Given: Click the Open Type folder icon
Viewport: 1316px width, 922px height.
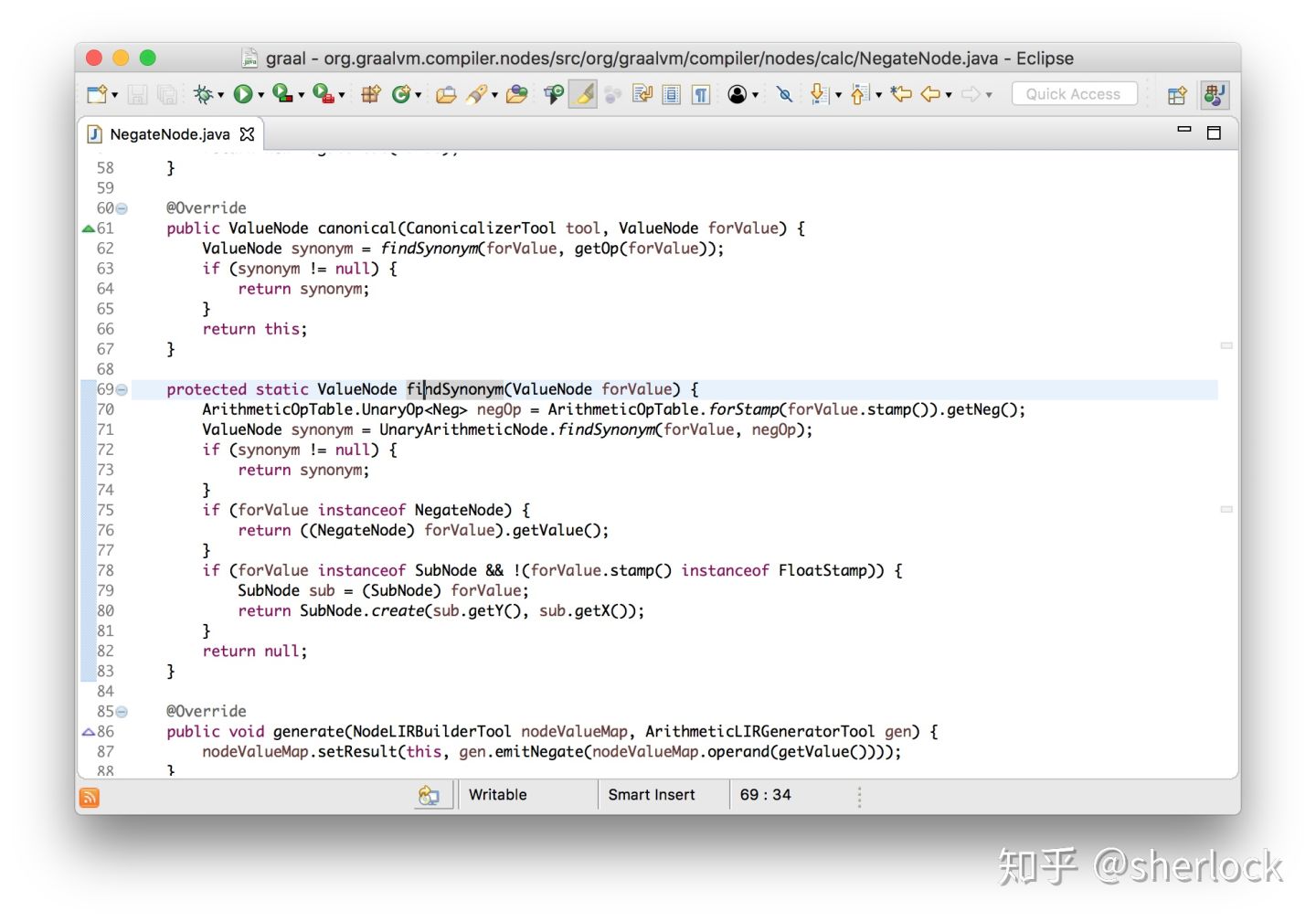Looking at the screenshot, I should click(446, 94).
